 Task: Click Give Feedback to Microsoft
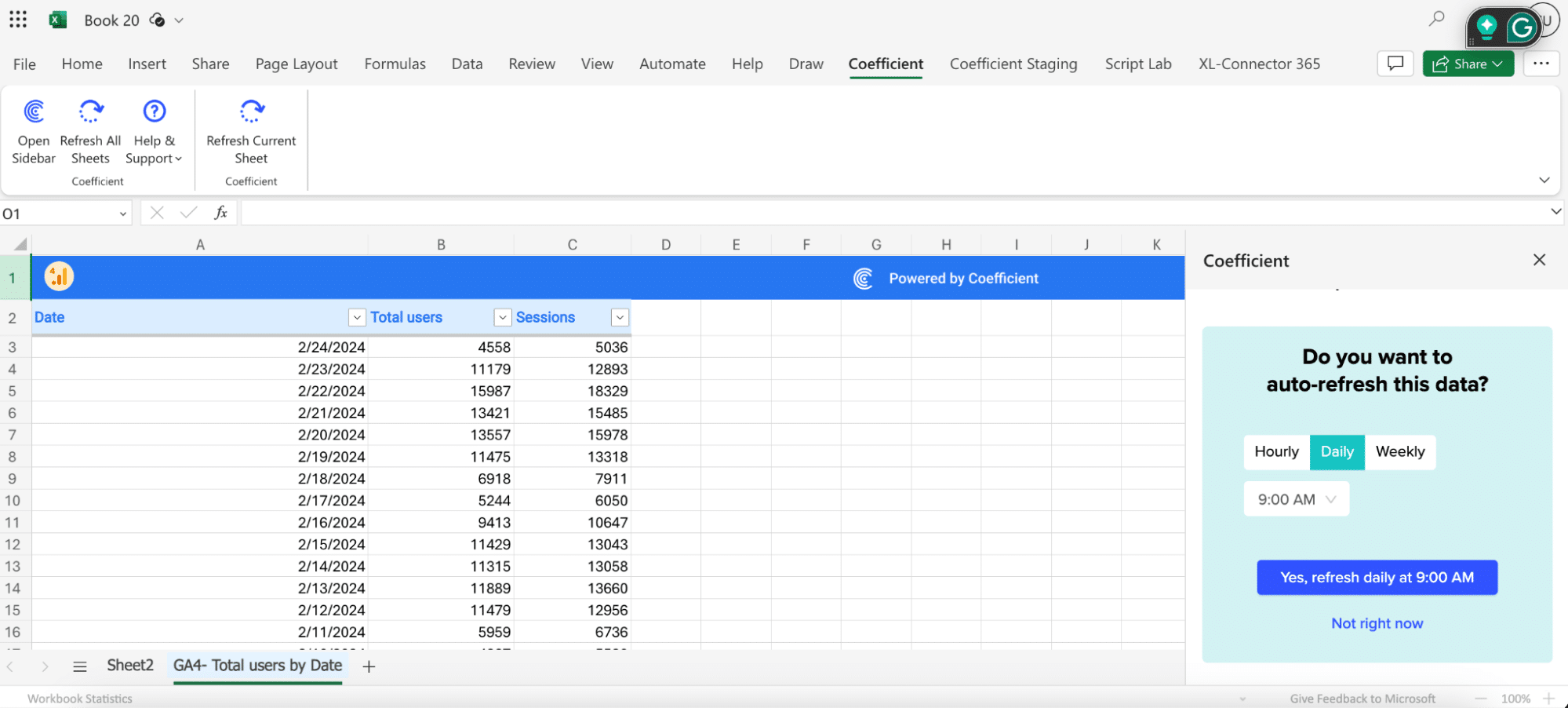click(x=1362, y=699)
